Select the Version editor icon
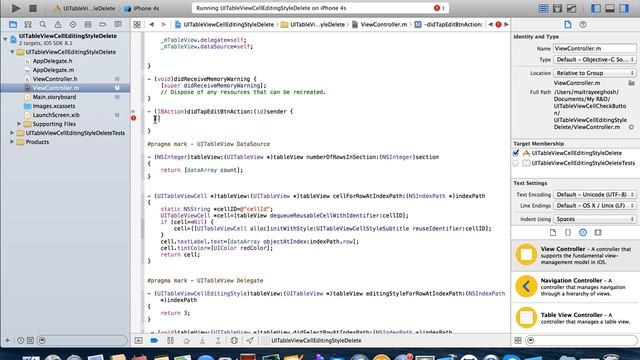 click(x=571, y=8)
